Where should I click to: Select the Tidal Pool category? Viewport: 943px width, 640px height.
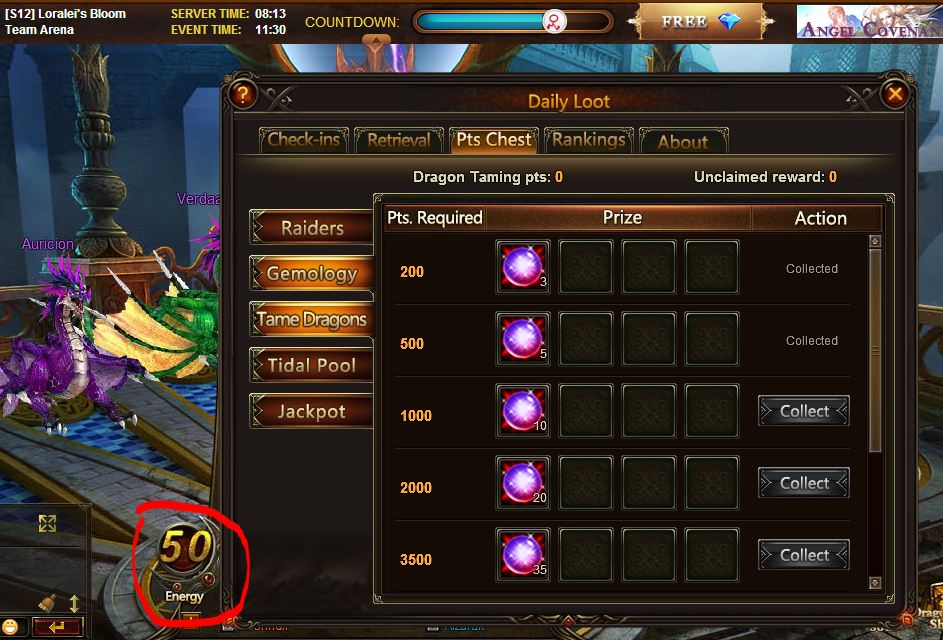pyautogui.click(x=312, y=365)
